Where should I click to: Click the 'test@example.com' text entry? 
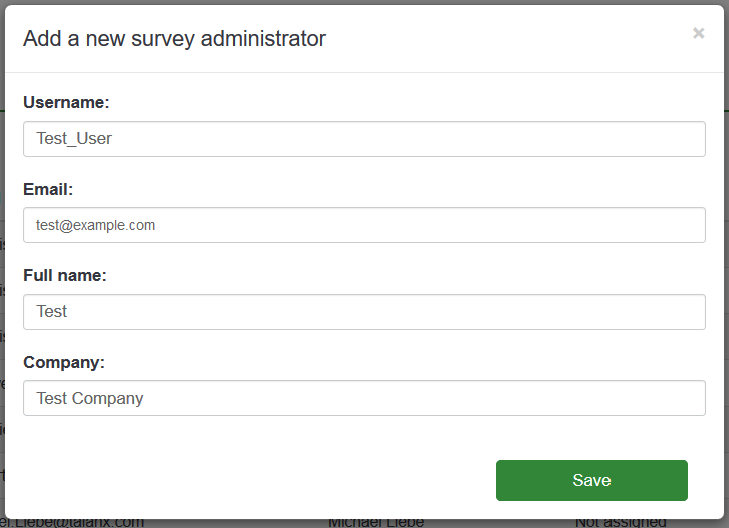click(x=95, y=225)
